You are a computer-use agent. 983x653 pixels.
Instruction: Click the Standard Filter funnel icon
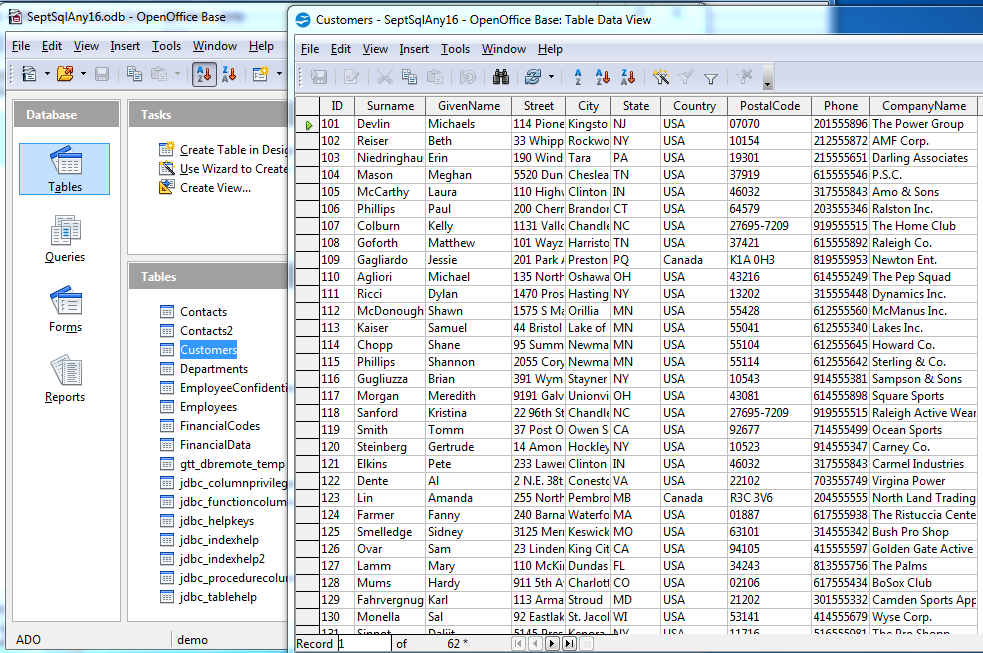711,78
